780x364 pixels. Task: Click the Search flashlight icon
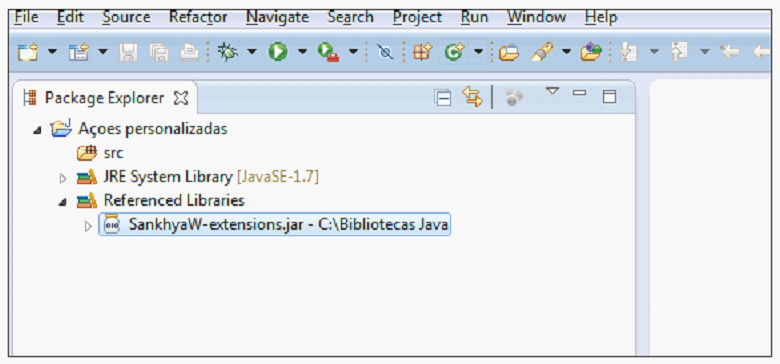coord(542,52)
